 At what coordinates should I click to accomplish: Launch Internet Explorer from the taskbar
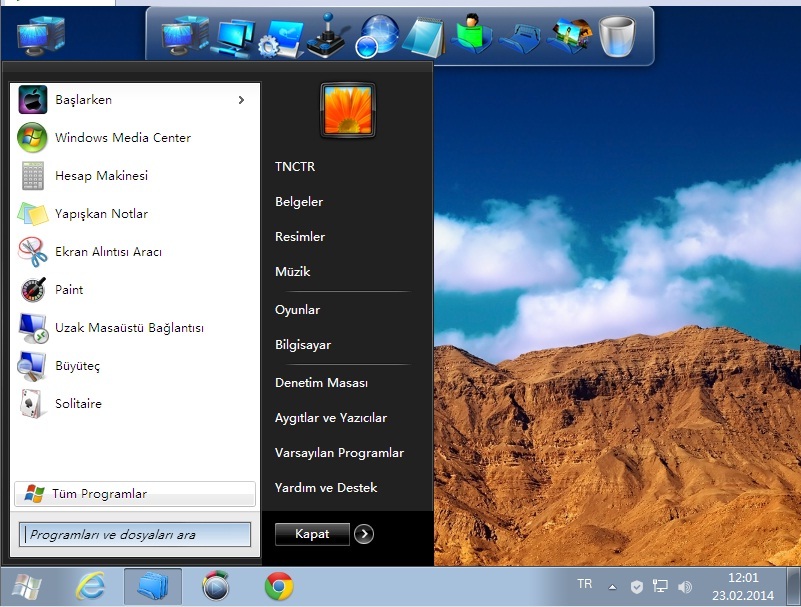[x=91, y=586]
